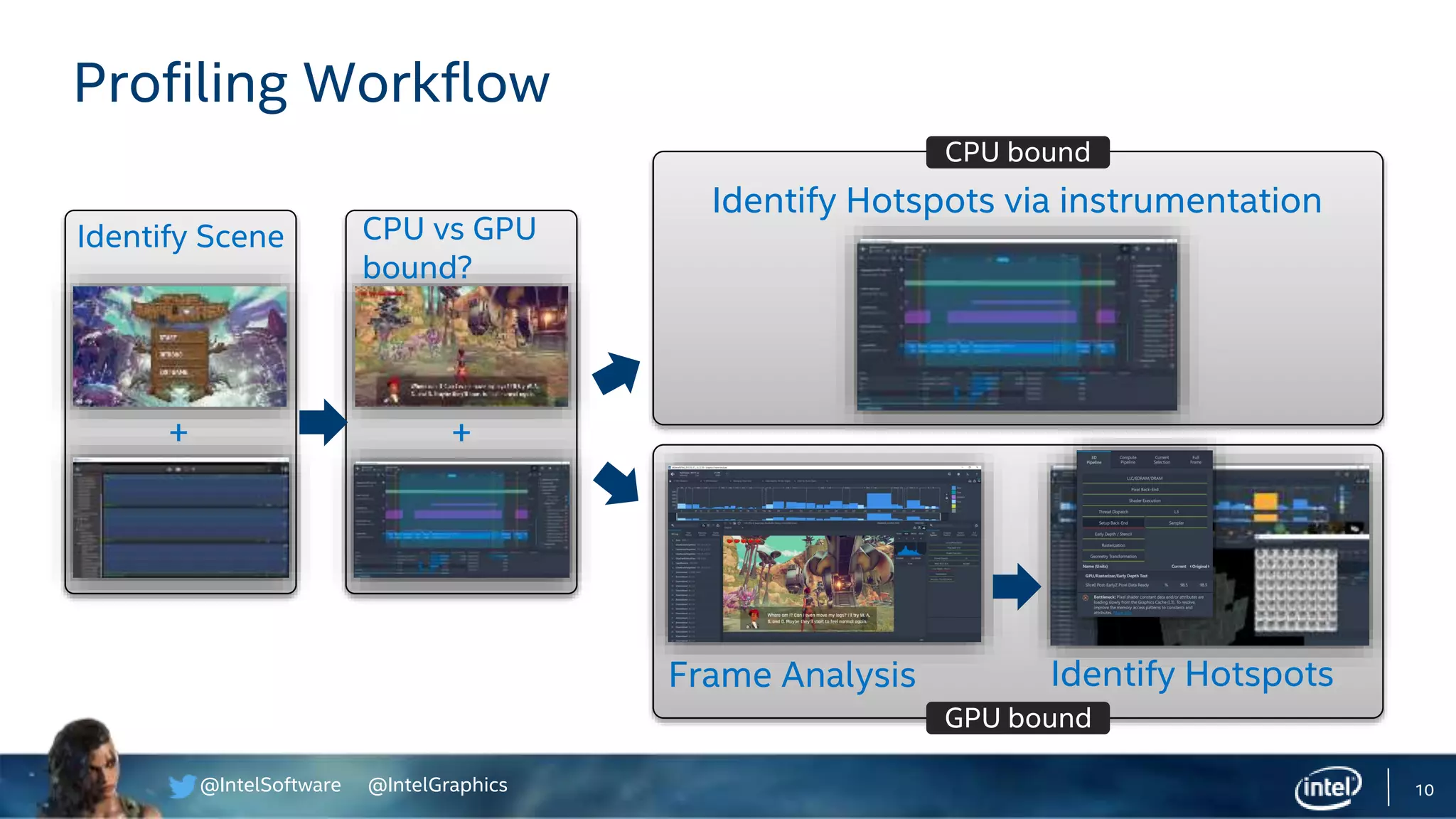This screenshot has width=1456, height=819.
Task: Click the LLC/EDRAM/DRAM pipeline stage
Action: [x=1145, y=478]
